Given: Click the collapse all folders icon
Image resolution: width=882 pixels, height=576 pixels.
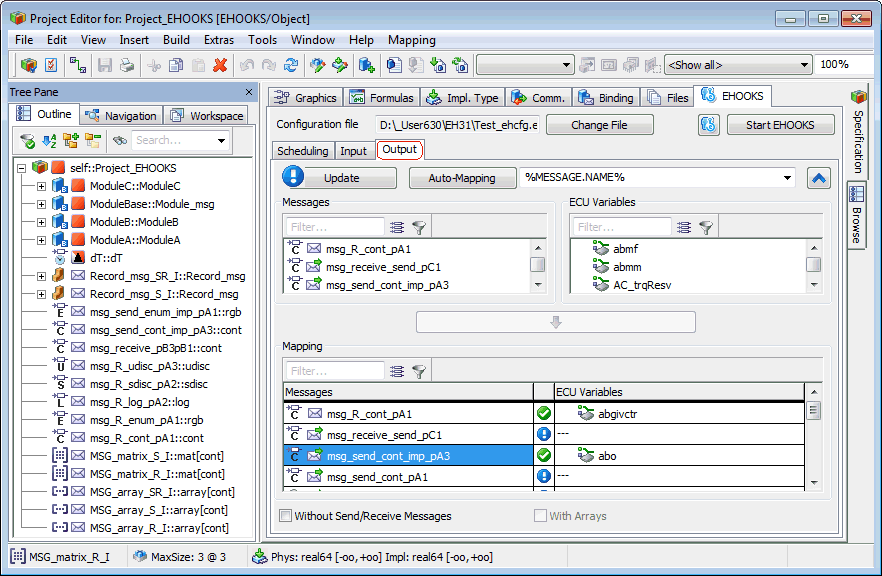Looking at the screenshot, I should pos(93,140).
